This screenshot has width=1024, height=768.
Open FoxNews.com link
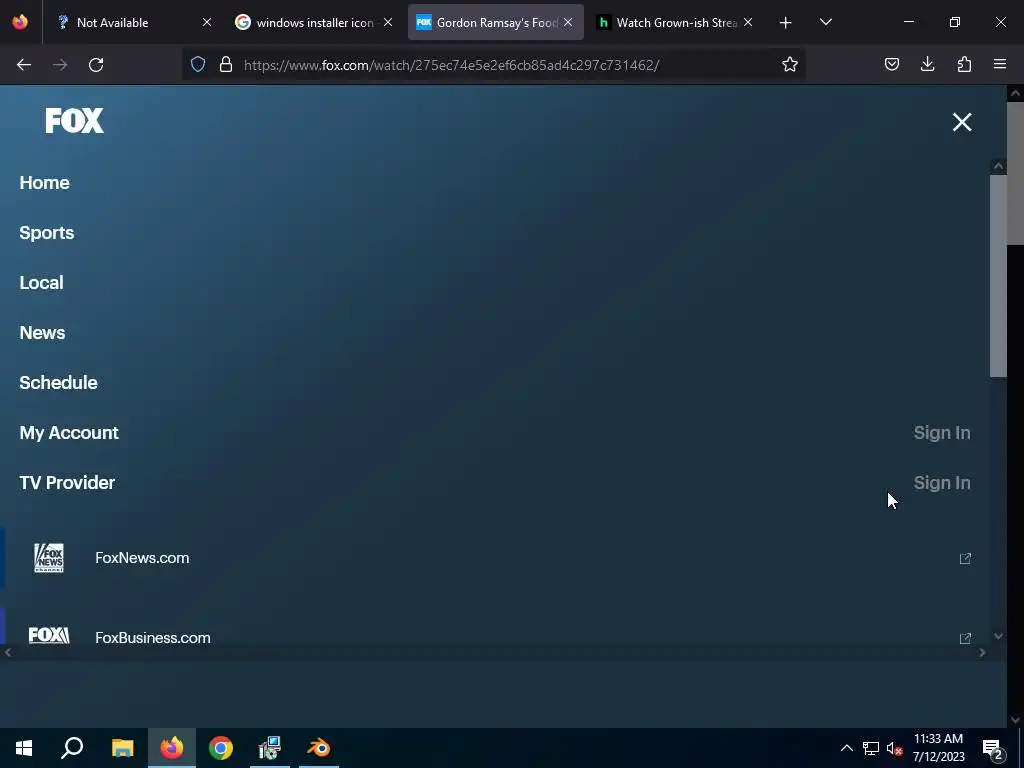[x=142, y=558]
